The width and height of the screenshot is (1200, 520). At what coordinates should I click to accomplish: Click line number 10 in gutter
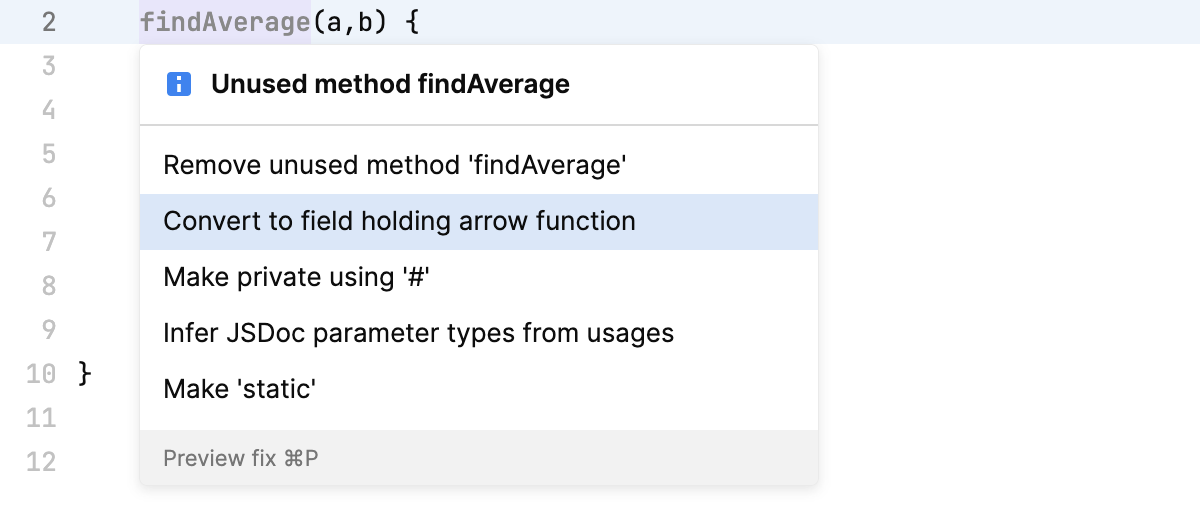tap(40, 374)
